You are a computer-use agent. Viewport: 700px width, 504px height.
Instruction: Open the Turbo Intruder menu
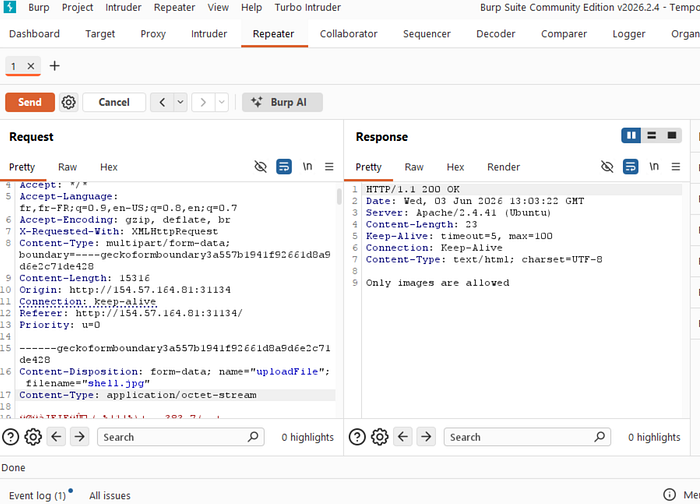point(308,8)
